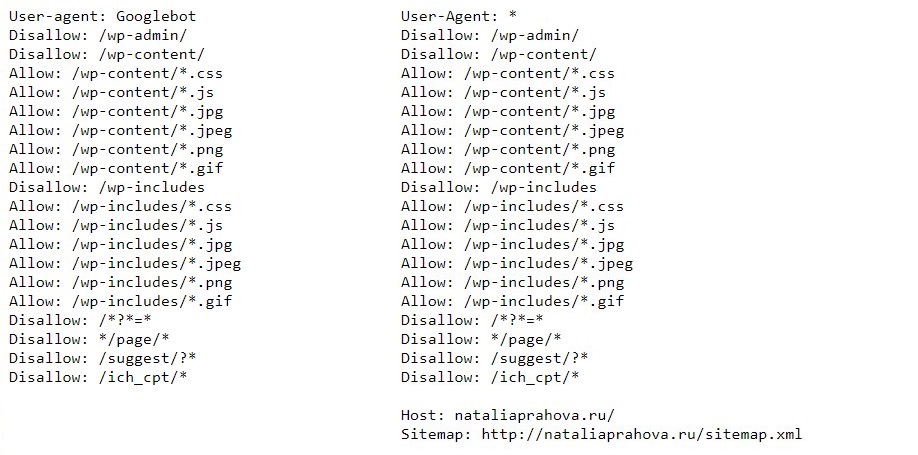918x455 pixels.
Task: Click Allow: /wp-includes/*.gif in the right column
Action: click(x=512, y=301)
